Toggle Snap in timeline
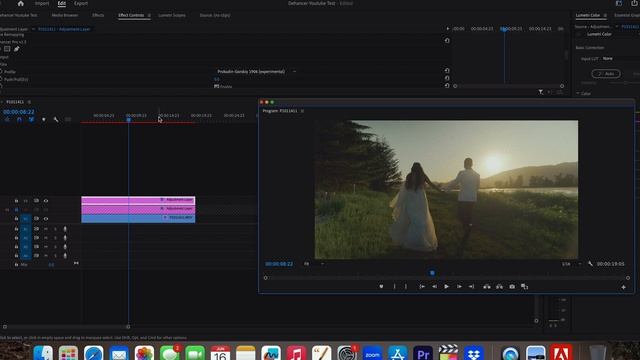Viewport: 640px width, 360px height. pos(19,120)
